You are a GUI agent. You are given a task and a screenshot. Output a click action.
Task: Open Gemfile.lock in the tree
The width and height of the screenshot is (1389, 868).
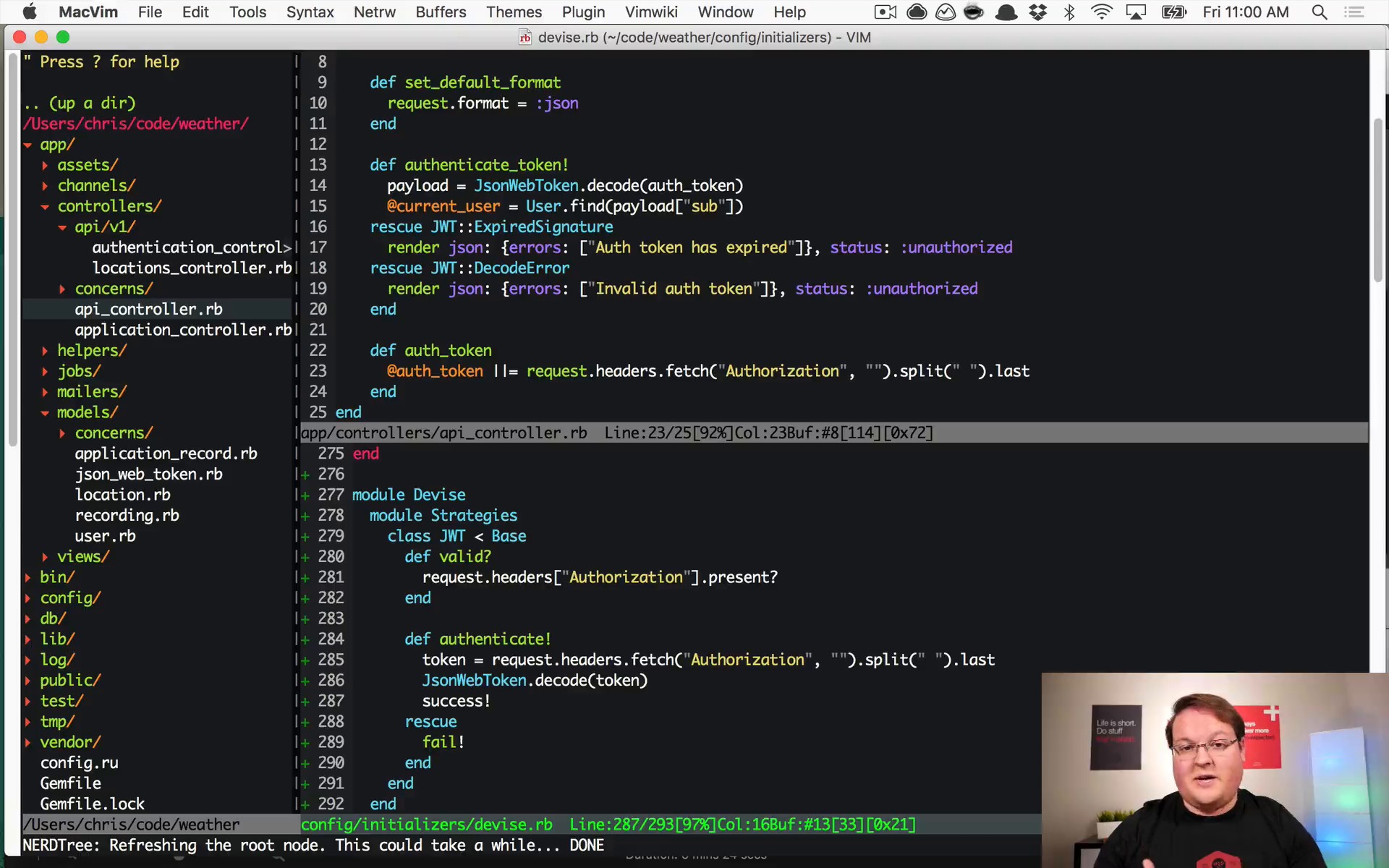[x=92, y=804]
